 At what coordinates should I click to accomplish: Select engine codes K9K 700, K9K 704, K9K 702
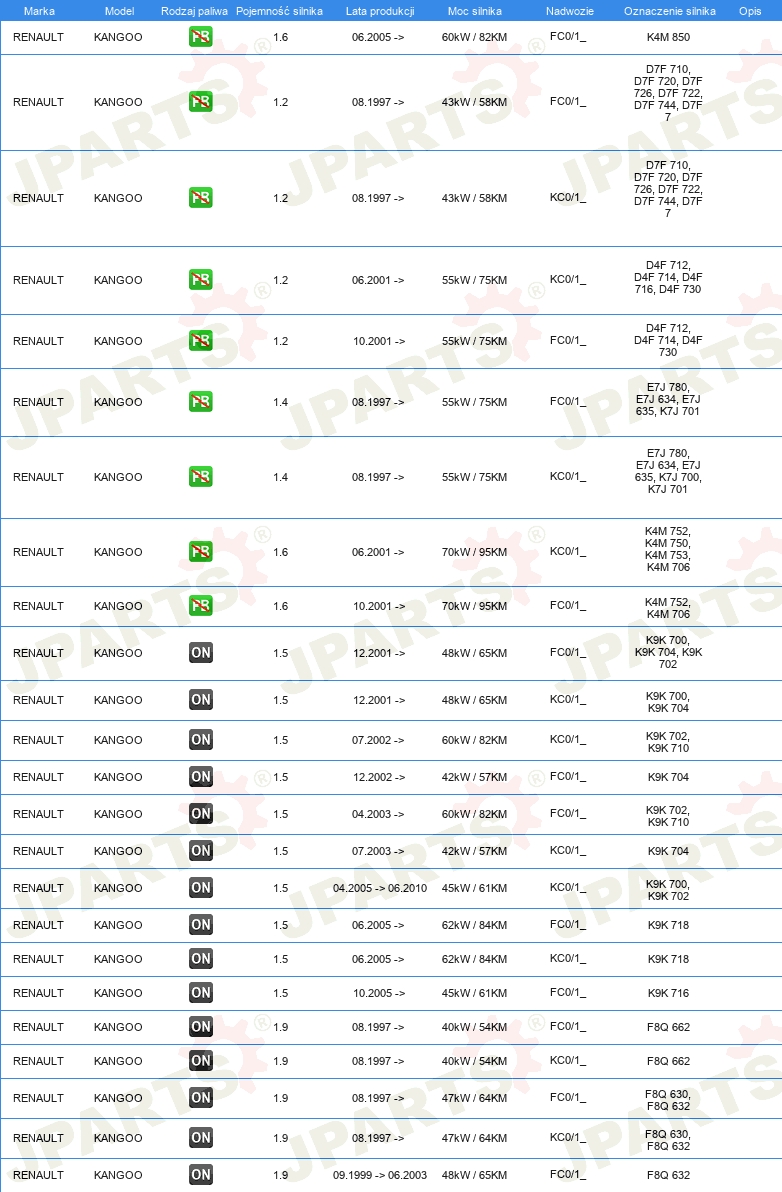pos(669,652)
